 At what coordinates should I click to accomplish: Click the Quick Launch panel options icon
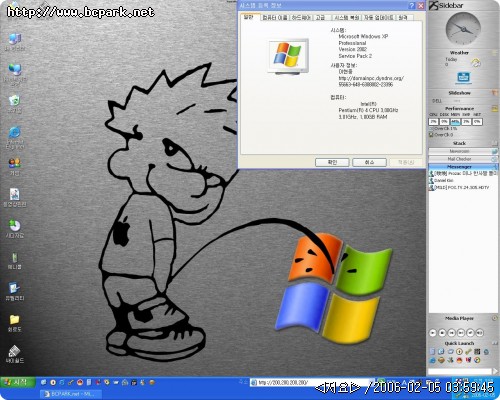click(x=495, y=343)
